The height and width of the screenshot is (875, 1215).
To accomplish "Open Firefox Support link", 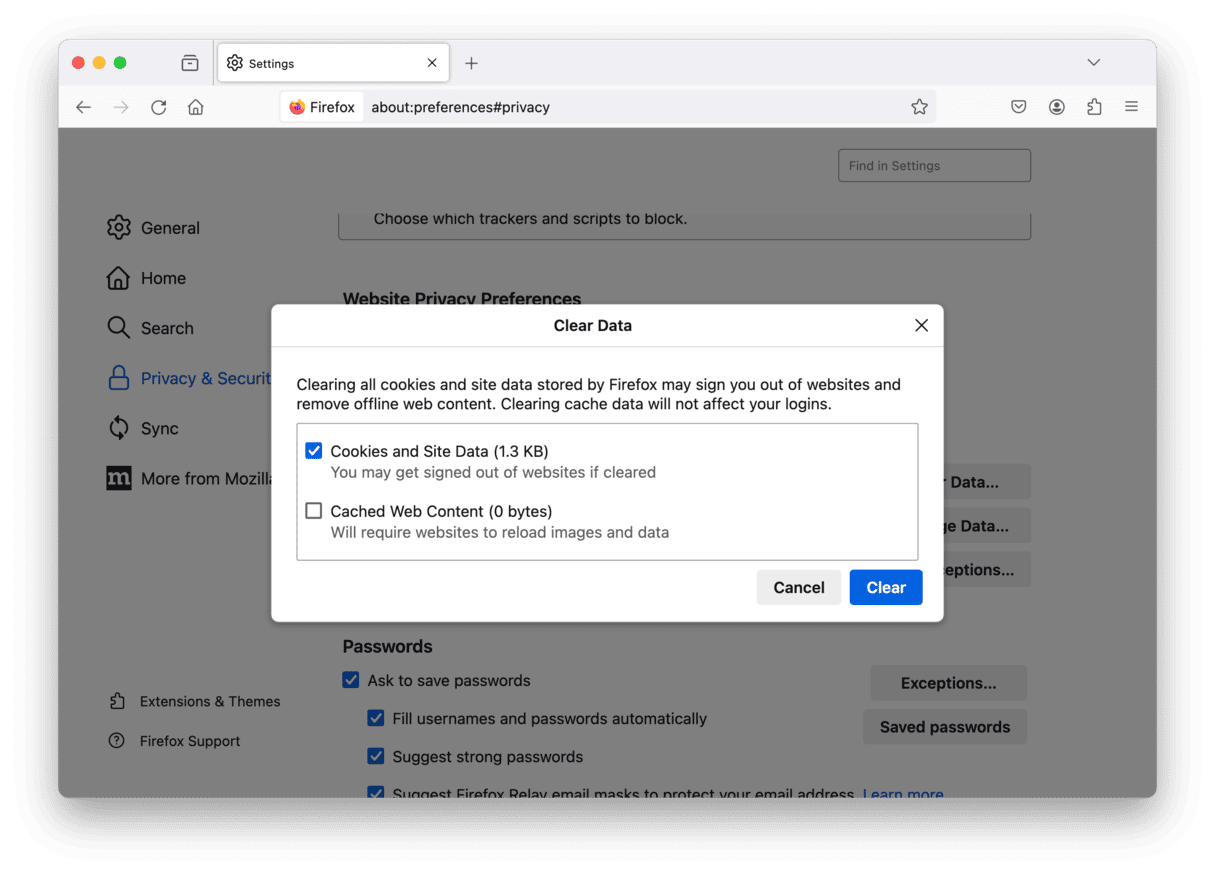I will [175, 741].
